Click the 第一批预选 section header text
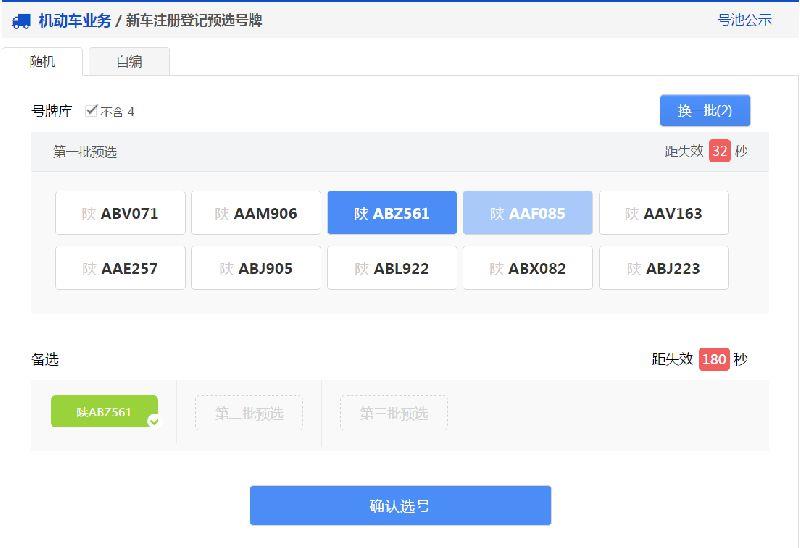Viewport: 800px width, 548px height. (85, 152)
